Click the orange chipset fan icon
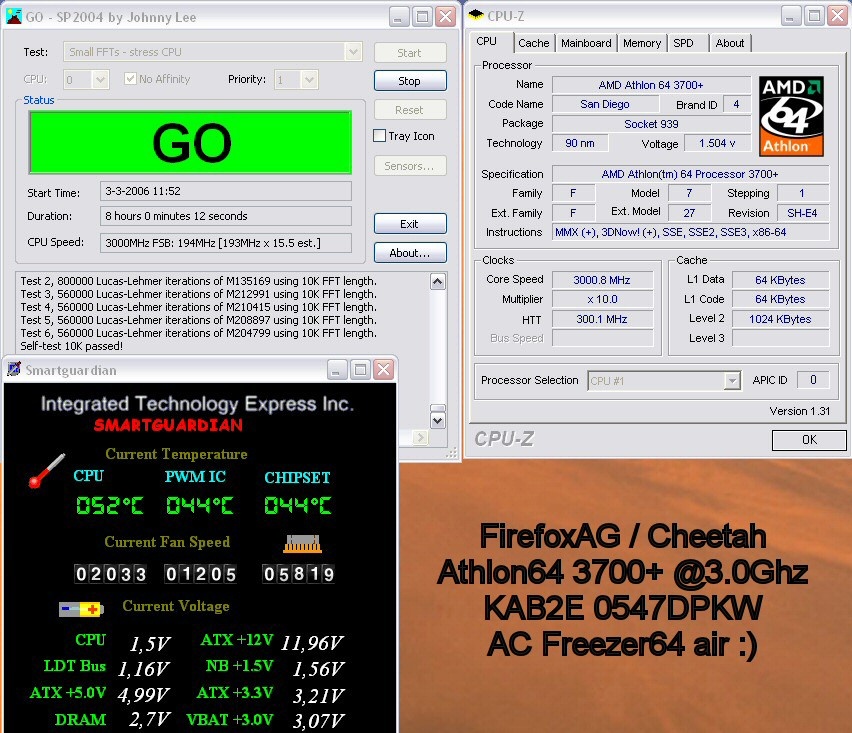The width and height of the screenshot is (852, 733). coord(303,544)
